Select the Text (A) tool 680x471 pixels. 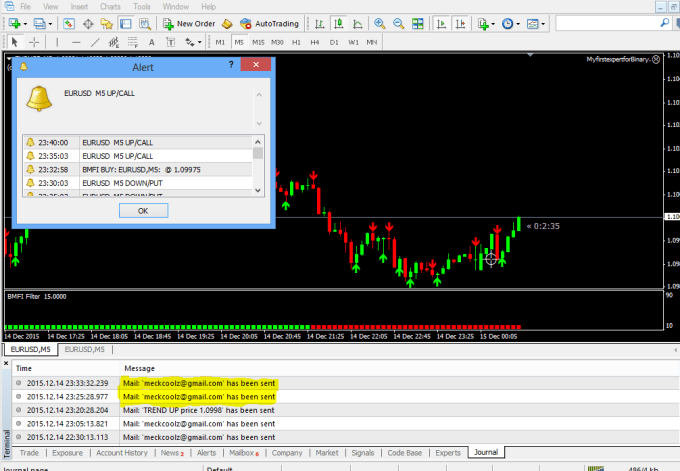point(151,42)
